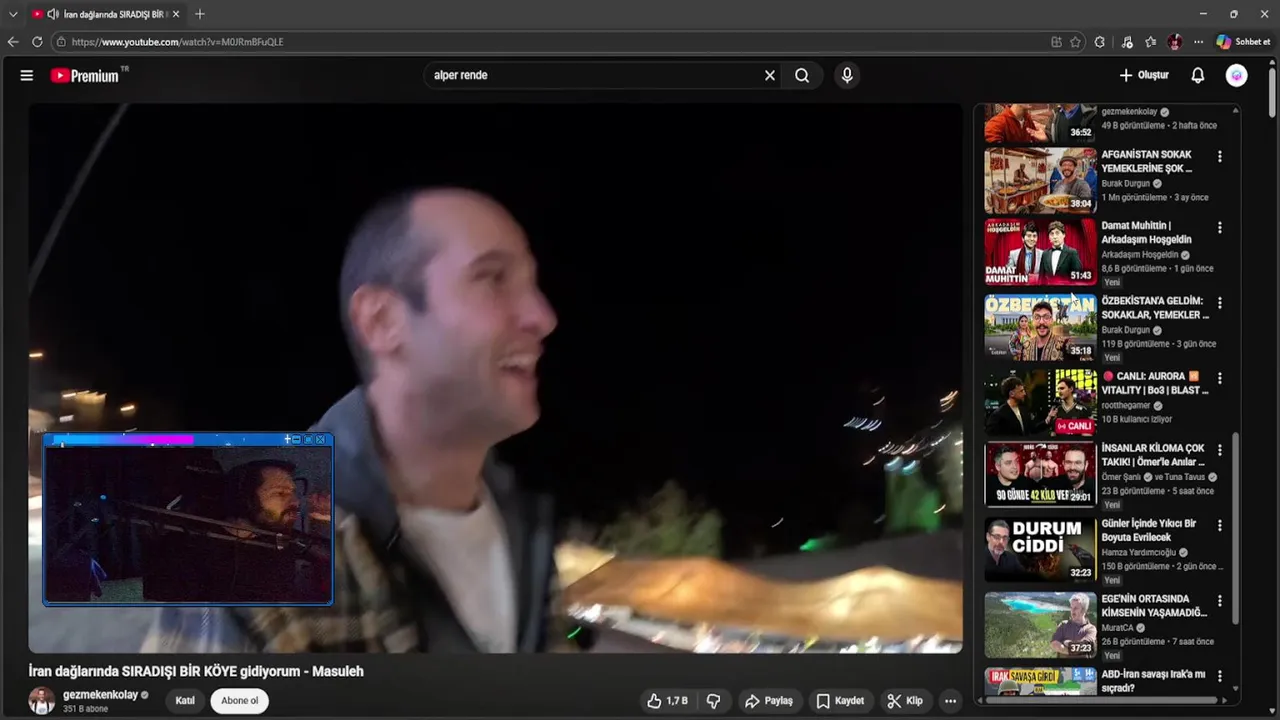Open ÖZBEKİSTAN'A GELDİM video thumbnail
This screenshot has height=720, width=1280.
(1040, 327)
